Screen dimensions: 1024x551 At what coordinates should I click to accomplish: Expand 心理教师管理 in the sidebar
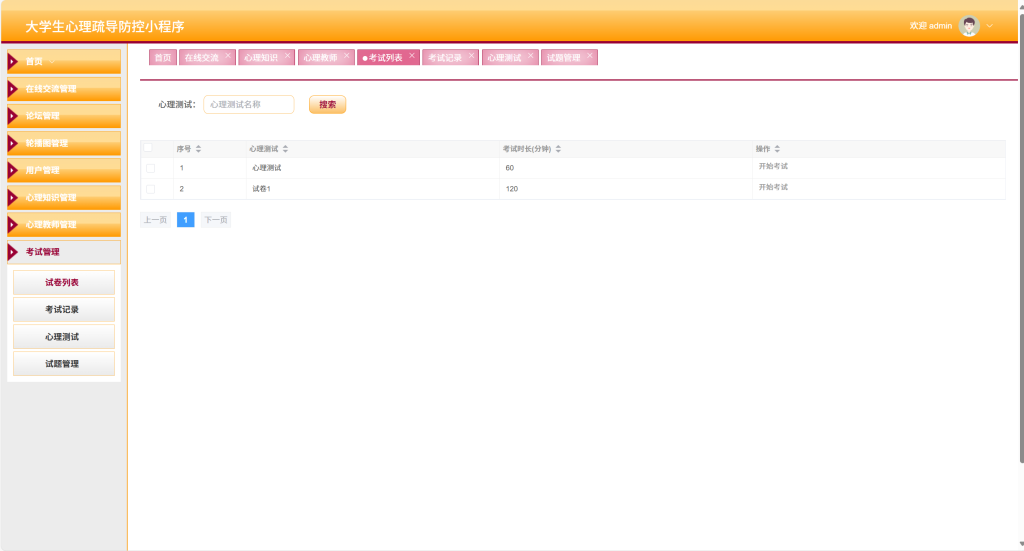tap(64, 225)
